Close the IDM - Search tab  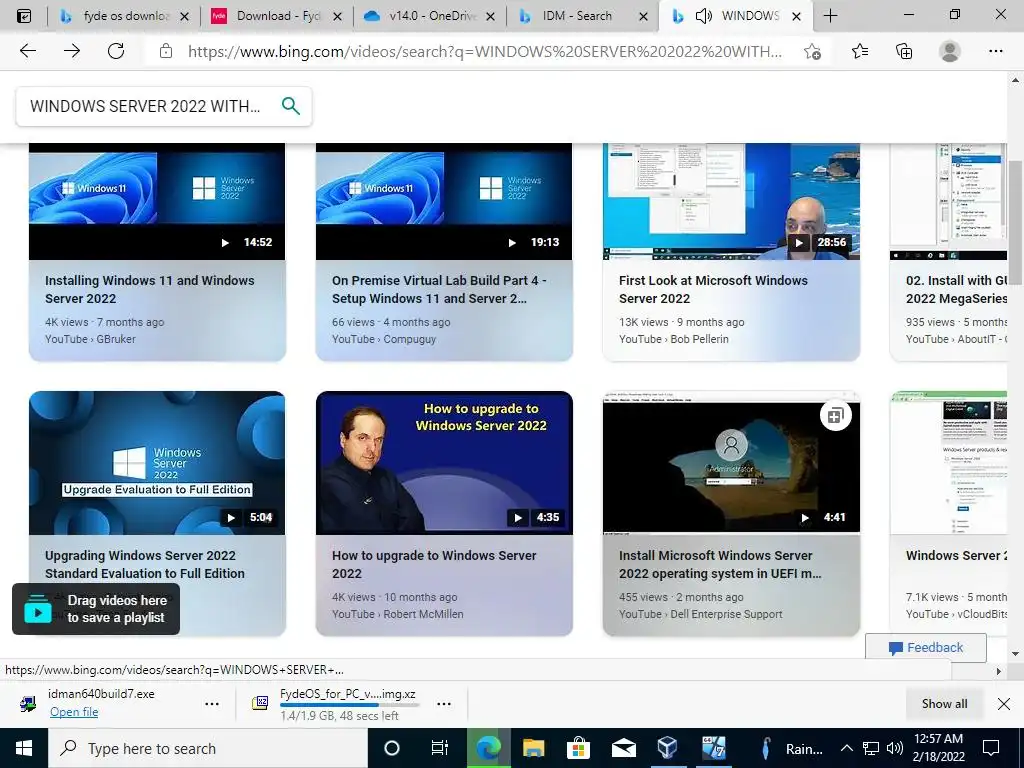pyautogui.click(x=643, y=16)
